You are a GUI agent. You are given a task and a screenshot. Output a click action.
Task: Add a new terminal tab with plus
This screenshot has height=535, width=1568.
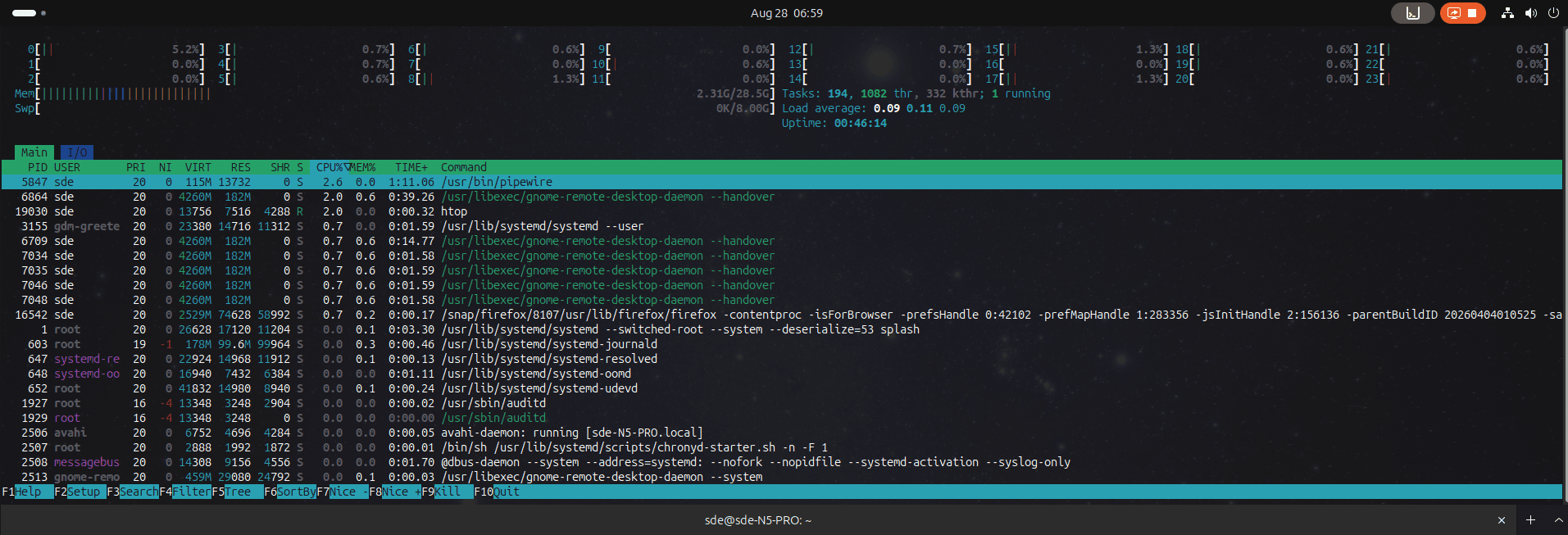coord(1530,520)
